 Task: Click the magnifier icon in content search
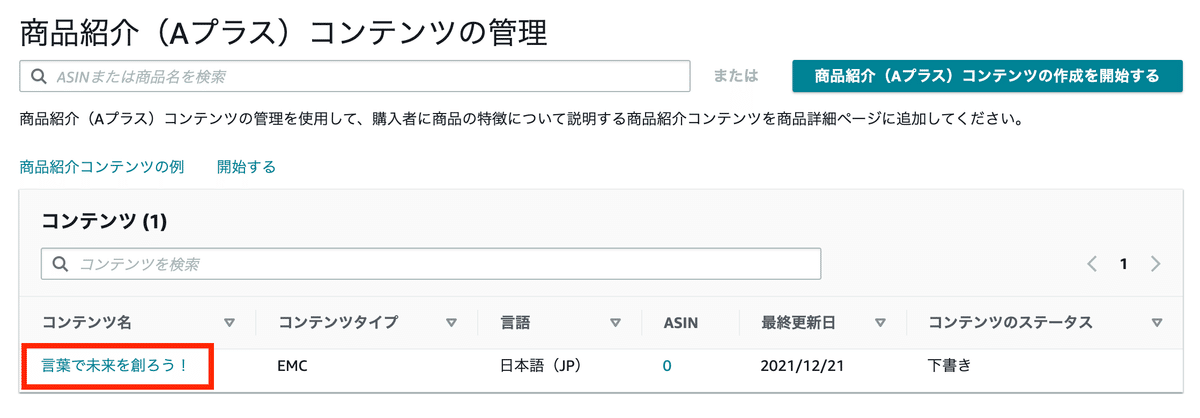60,264
